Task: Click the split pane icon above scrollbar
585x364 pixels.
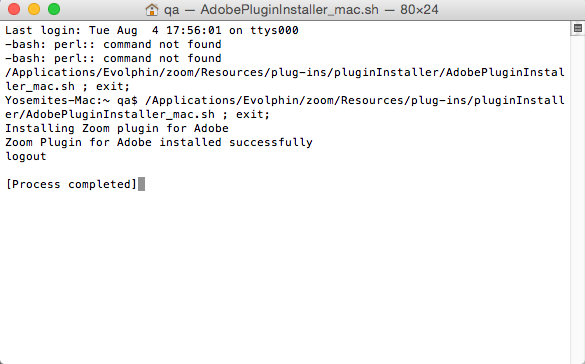Action: (578, 28)
